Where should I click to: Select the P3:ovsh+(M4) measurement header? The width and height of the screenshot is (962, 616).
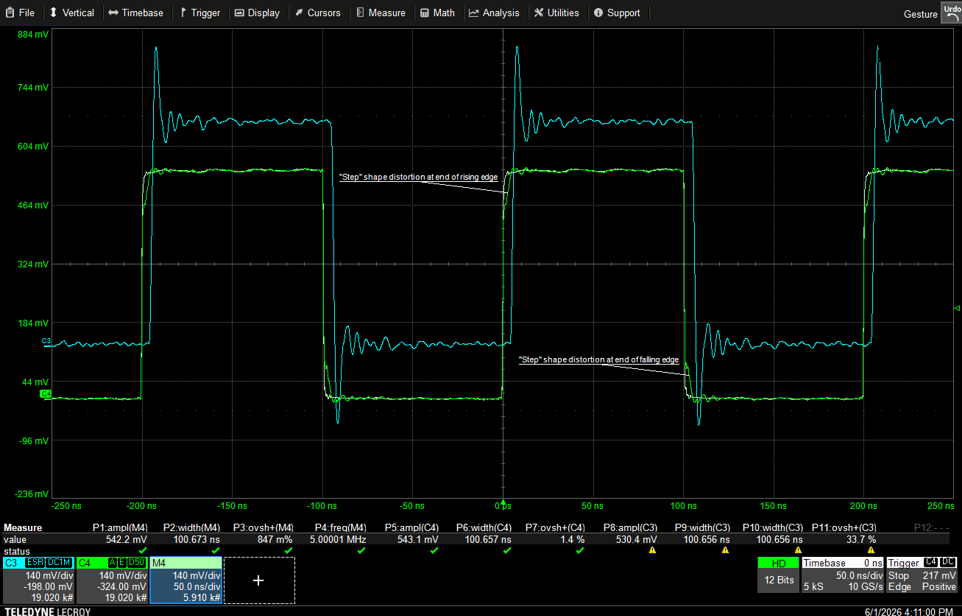tap(263, 528)
